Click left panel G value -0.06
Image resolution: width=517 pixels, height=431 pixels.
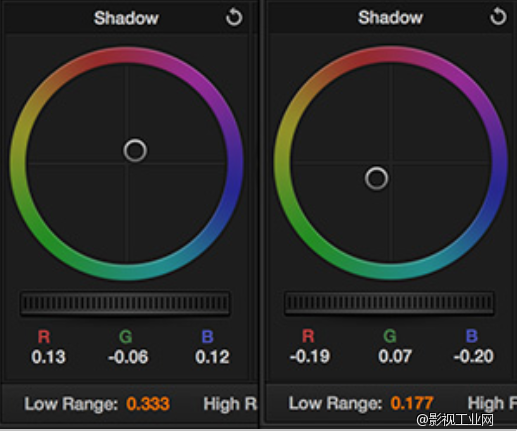(x=128, y=357)
